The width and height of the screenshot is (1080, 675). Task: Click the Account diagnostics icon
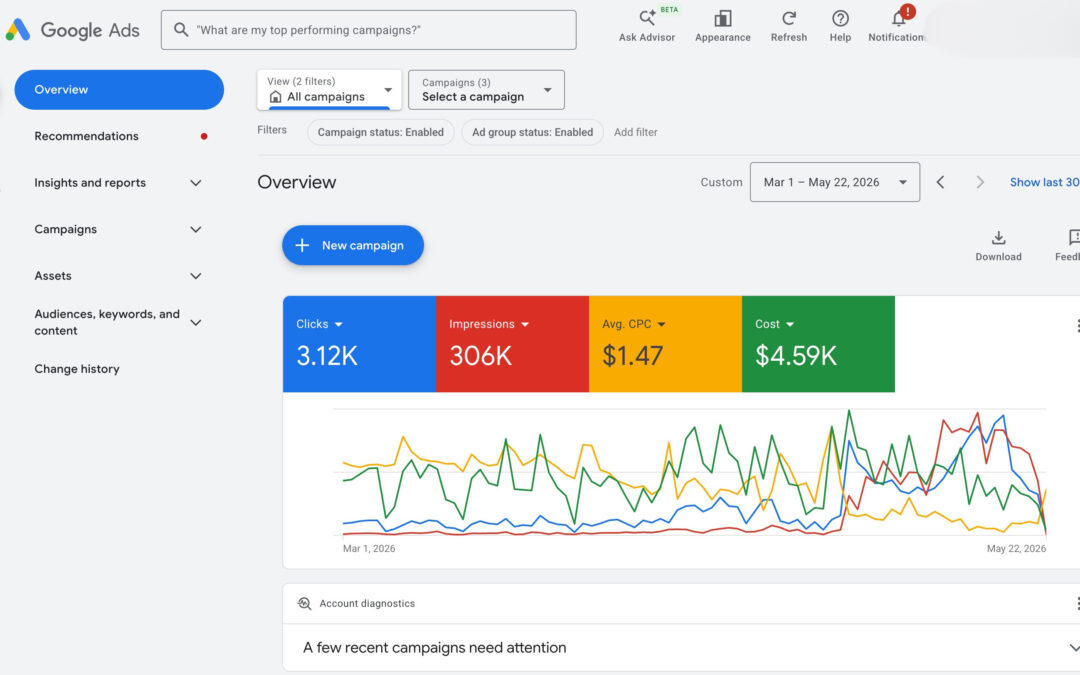point(304,603)
